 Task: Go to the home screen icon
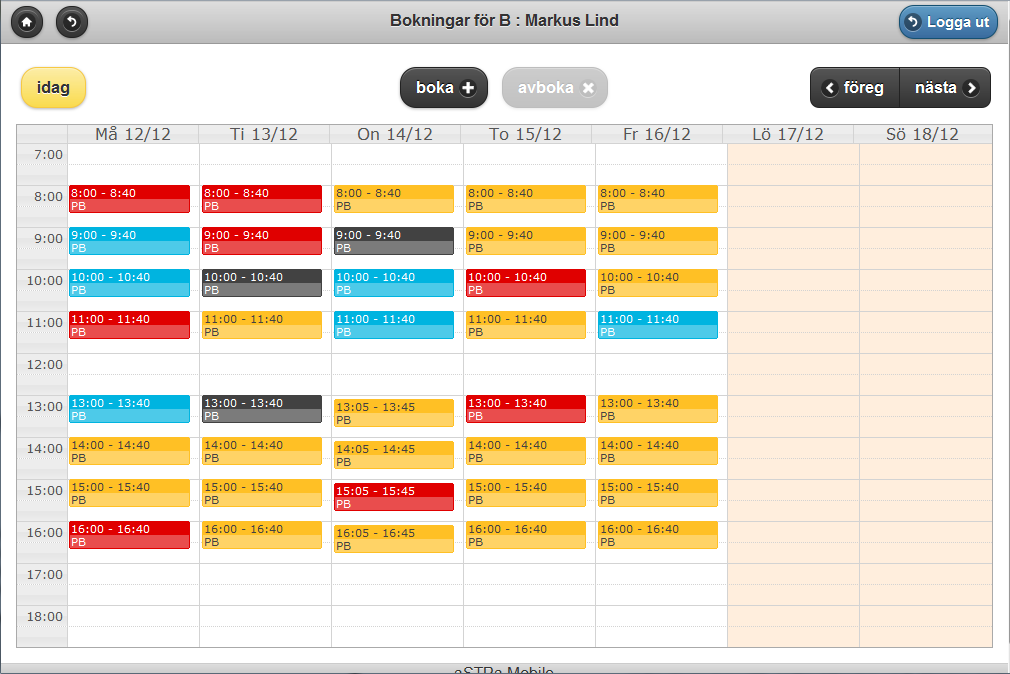click(x=27, y=23)
